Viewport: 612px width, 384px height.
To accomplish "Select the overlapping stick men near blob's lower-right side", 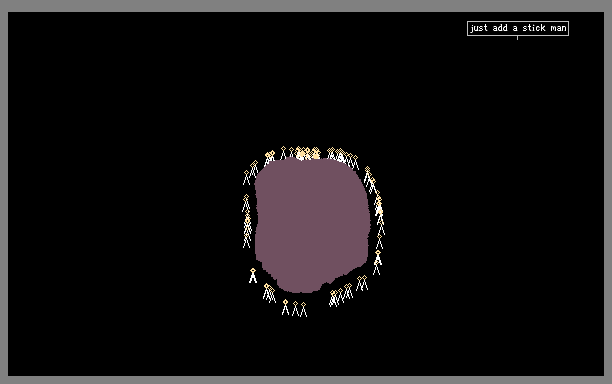I will click(x=377, y=263).
